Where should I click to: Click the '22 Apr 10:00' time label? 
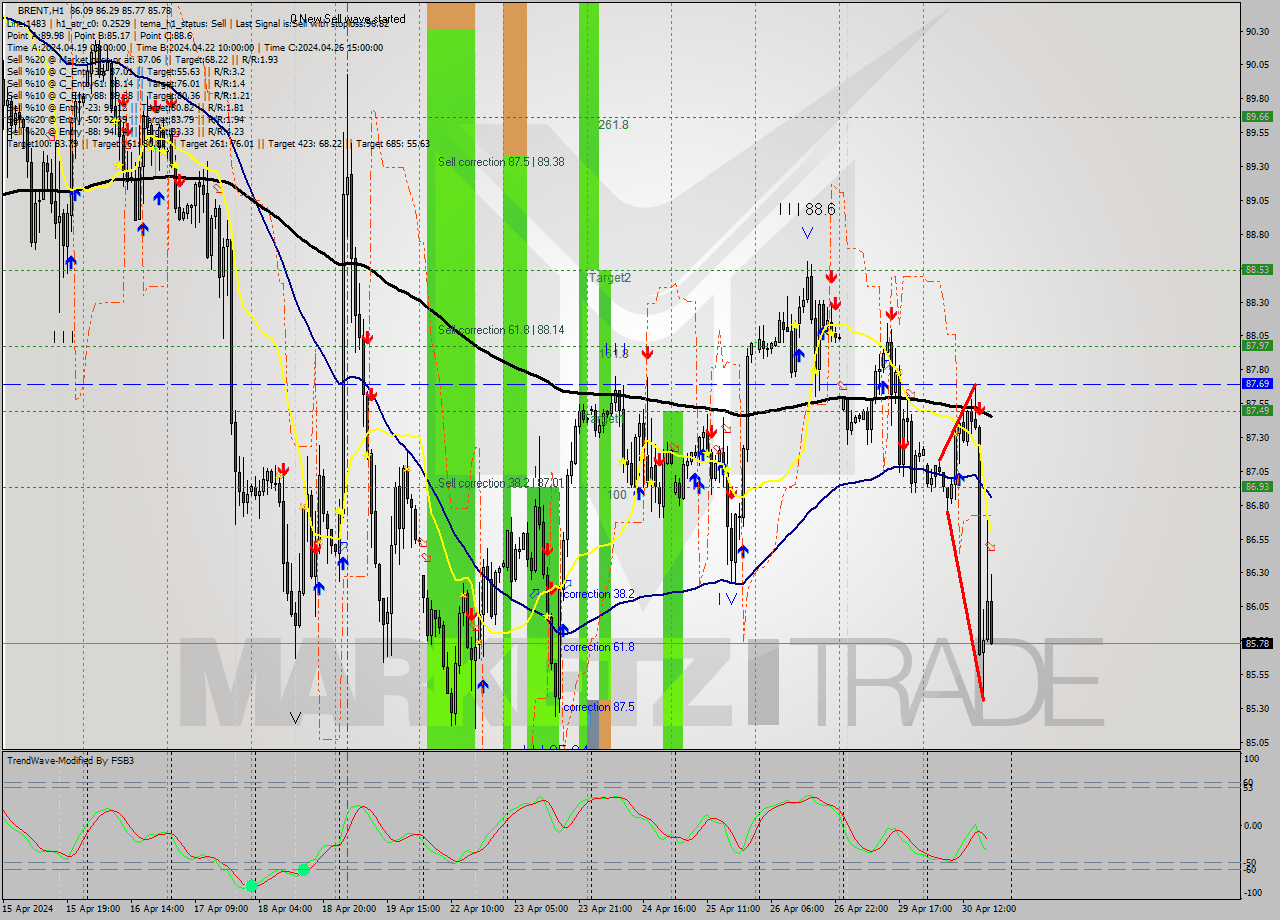pyautogui.click(x=476, y=908)
